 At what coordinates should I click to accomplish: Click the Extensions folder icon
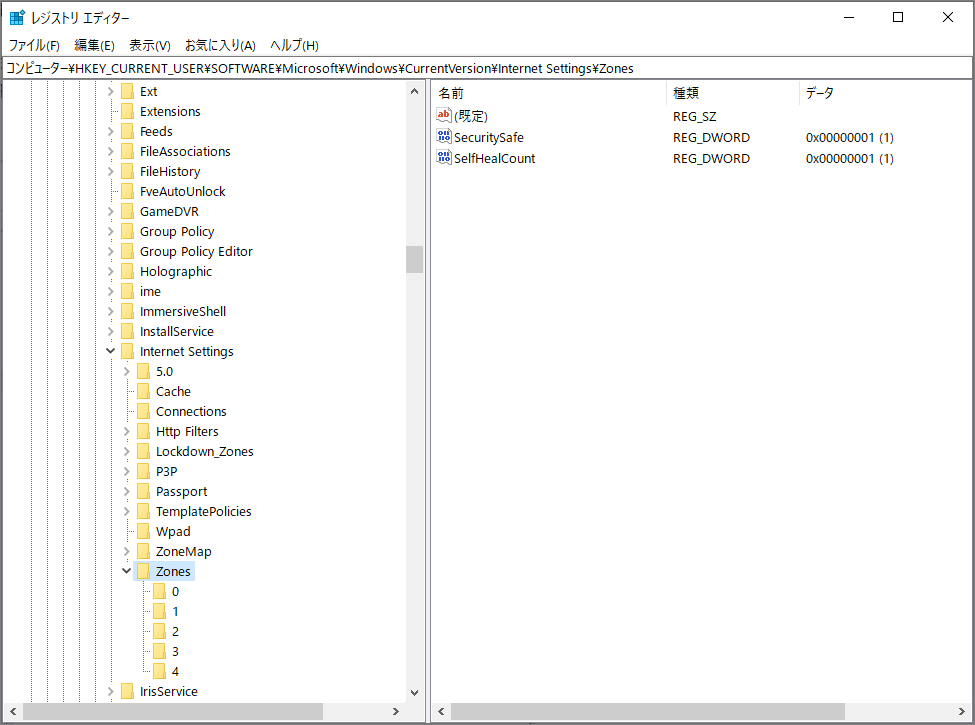[x=127, y=111]
